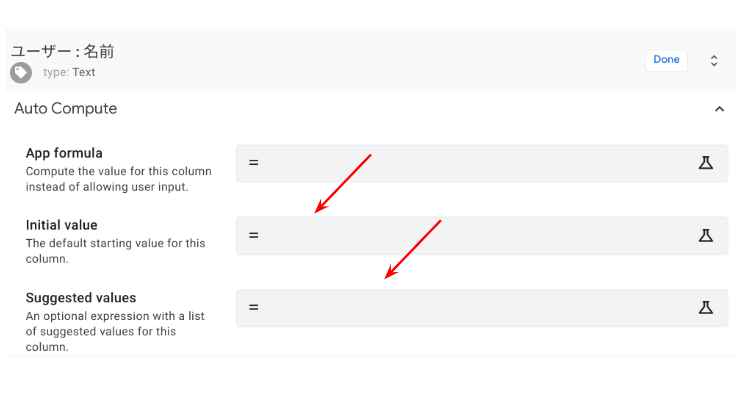The image size is (740, 398).
Task: Open expression assistant flask for App formula
Action: tap(706, 163)
